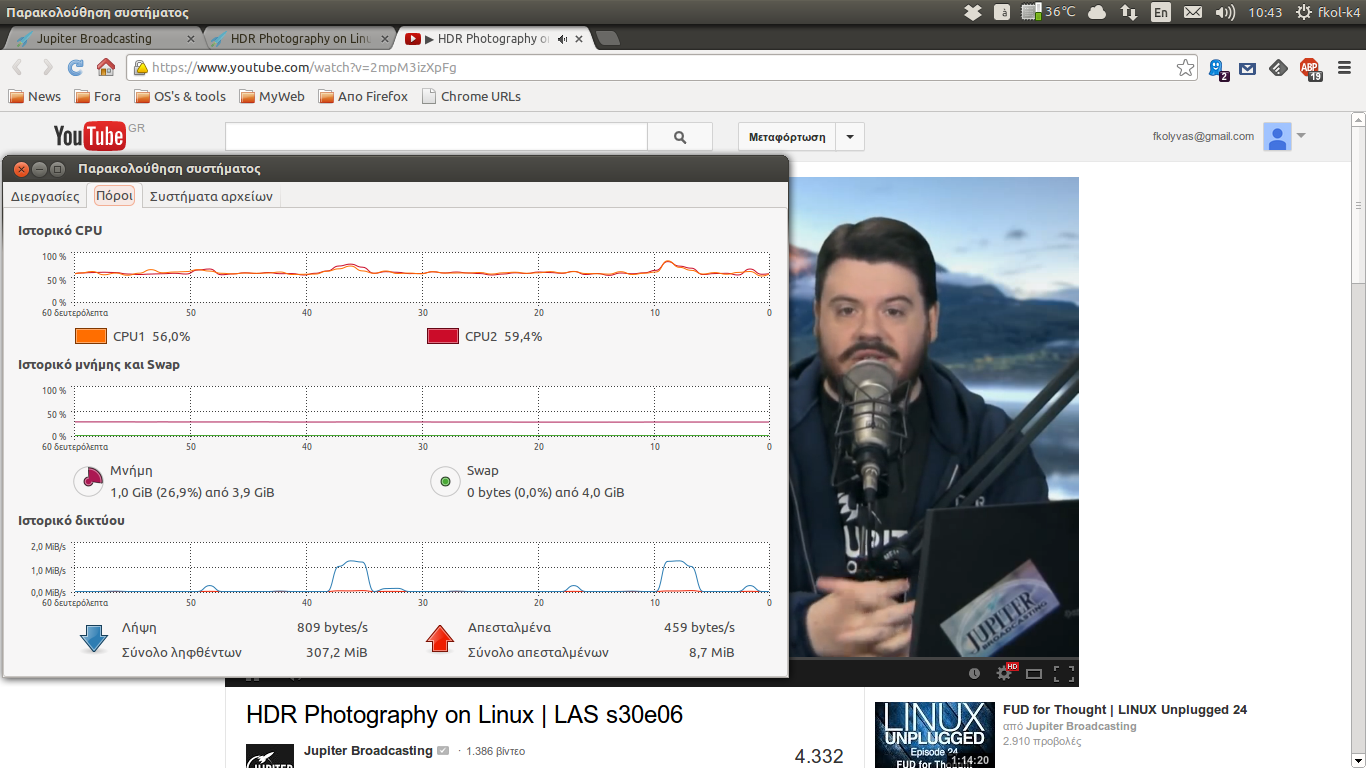The height and width of the screenshot is (768, 1366).
Task: Bookmark this page with the star
Action: tap(1185, 68)
